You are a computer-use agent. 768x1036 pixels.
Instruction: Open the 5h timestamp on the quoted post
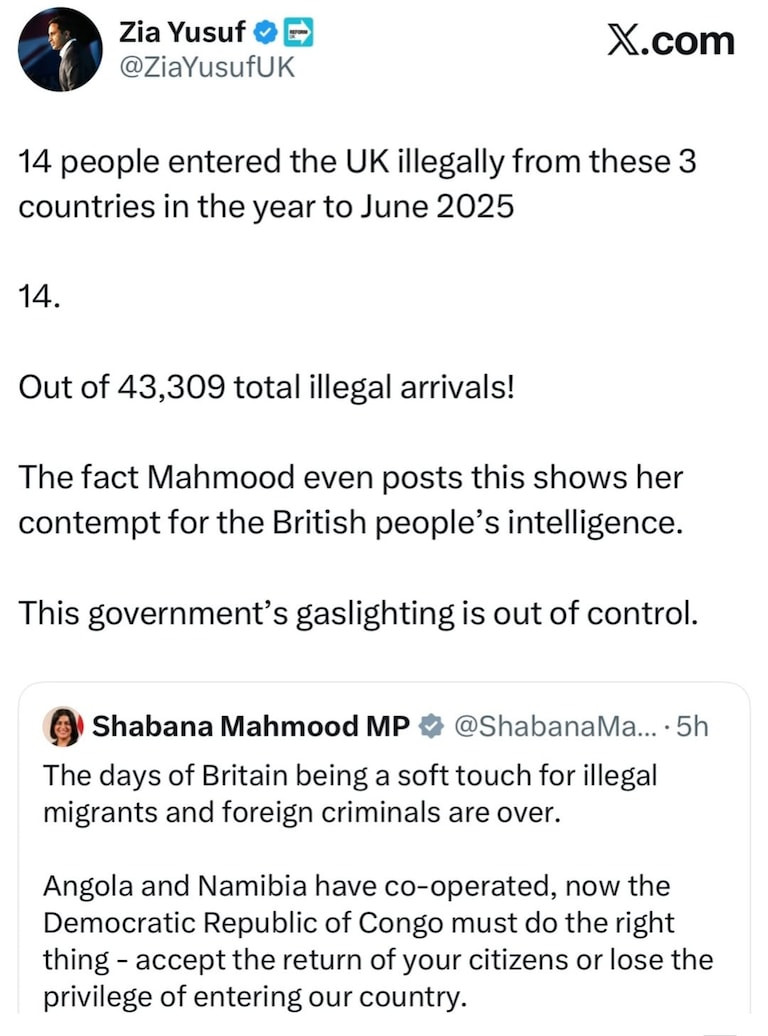tap(692, 727)
